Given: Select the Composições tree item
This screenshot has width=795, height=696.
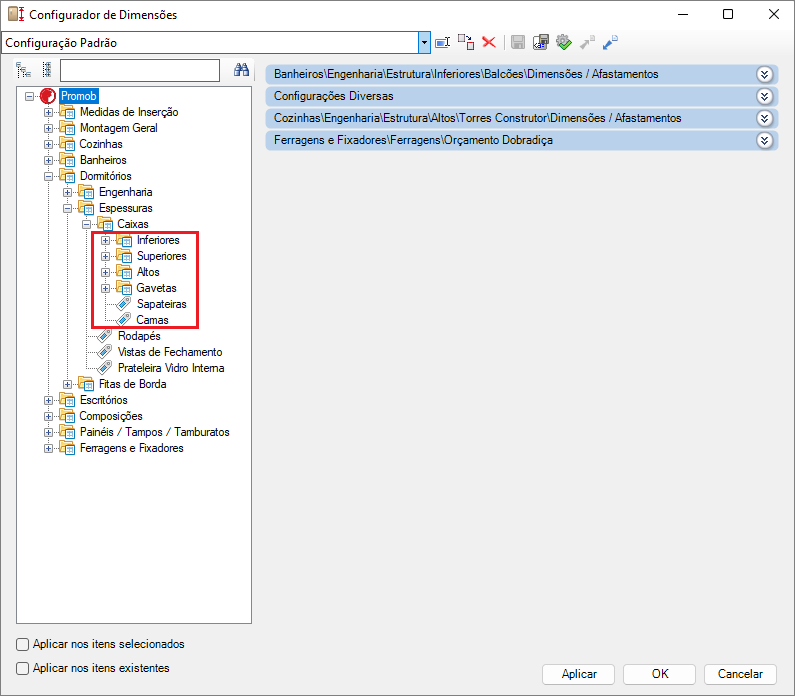Looking at the screenshot, I should point(111,416).
